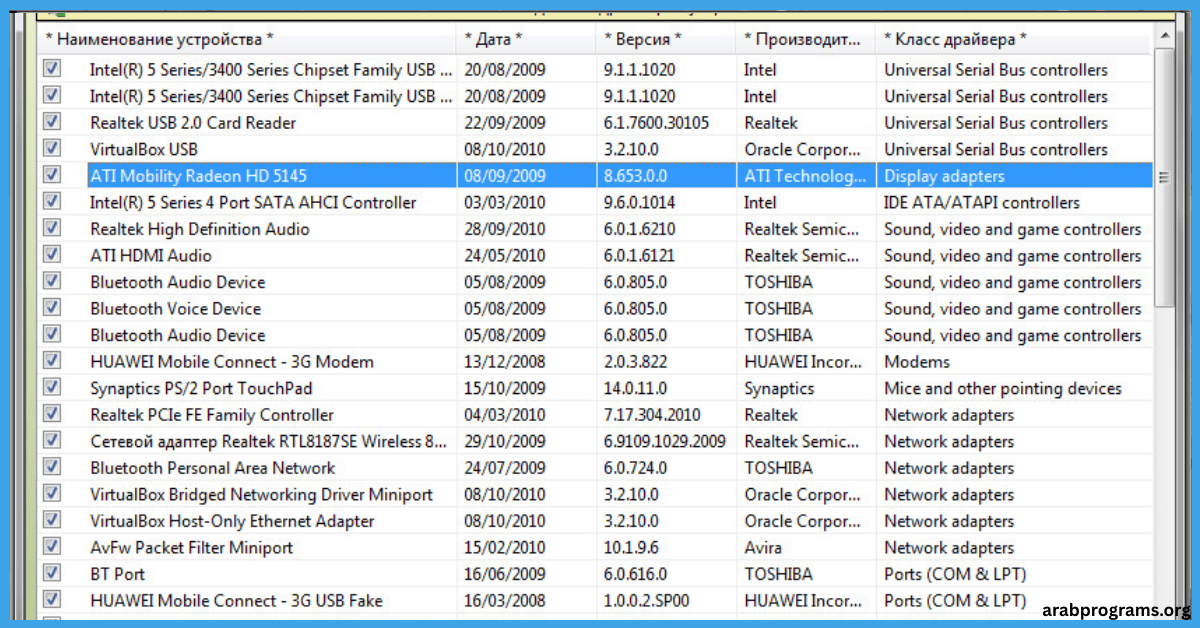Click the Avira manufacturer cell

click(763, 547)
